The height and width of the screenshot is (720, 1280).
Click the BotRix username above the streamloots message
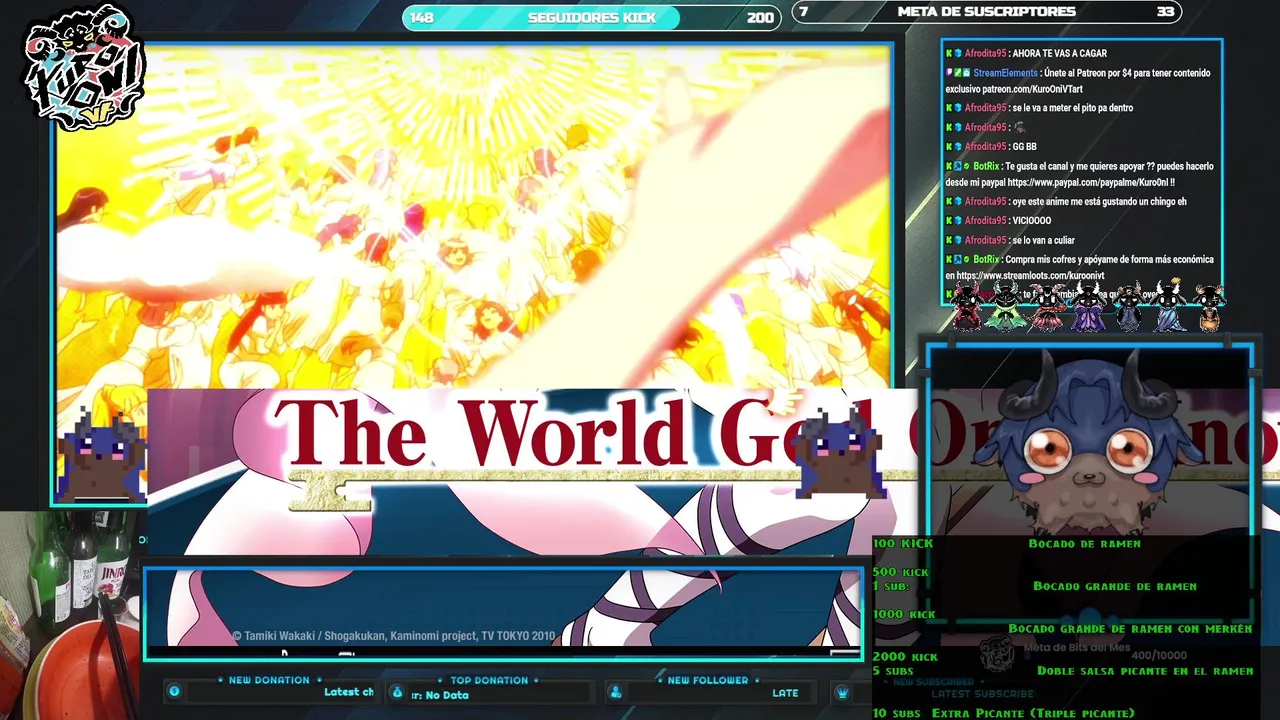(x=986, y=259)
